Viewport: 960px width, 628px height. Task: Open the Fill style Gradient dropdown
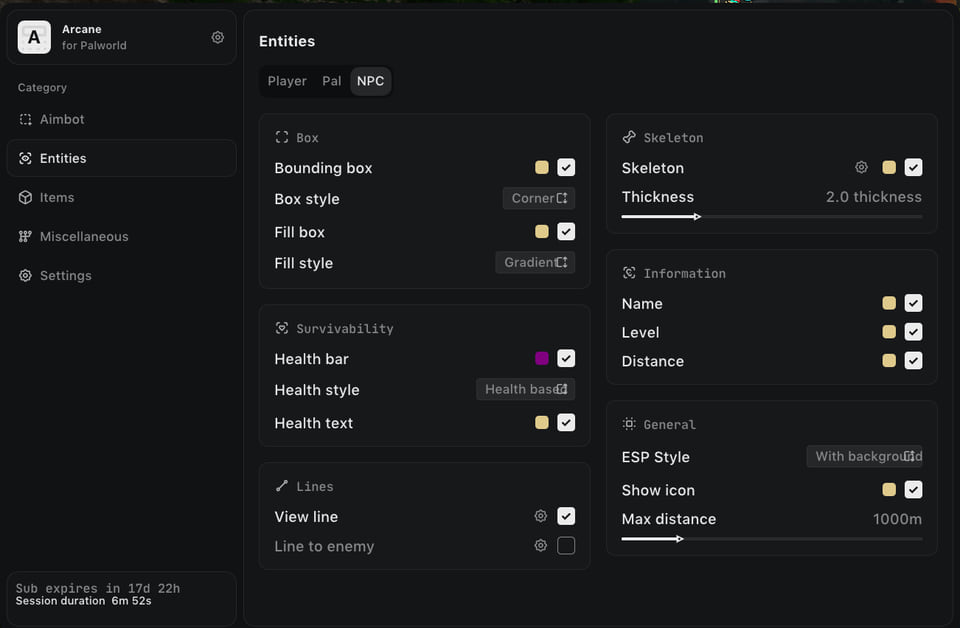535,263
